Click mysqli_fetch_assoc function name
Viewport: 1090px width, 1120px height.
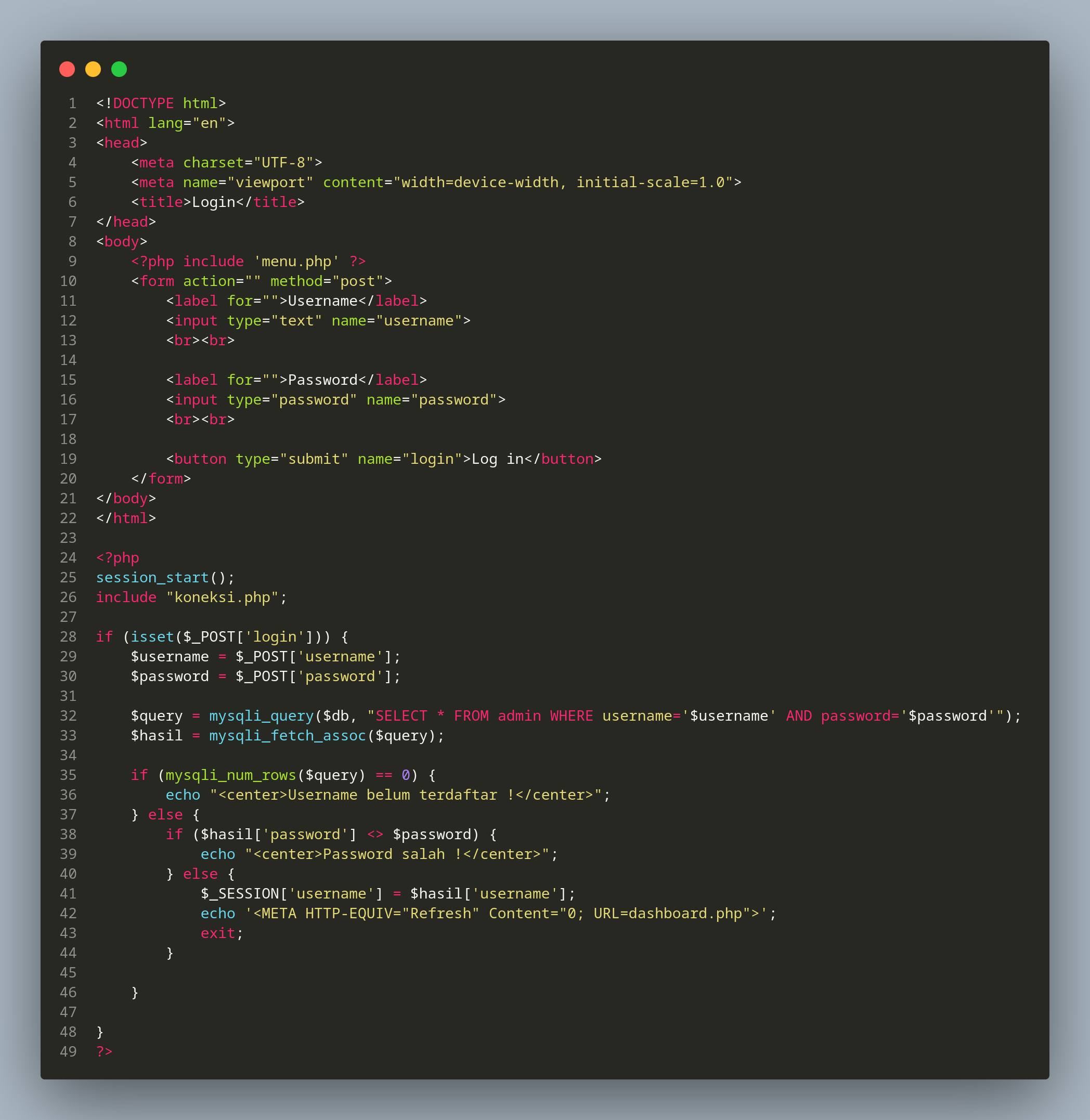point(288,735)
